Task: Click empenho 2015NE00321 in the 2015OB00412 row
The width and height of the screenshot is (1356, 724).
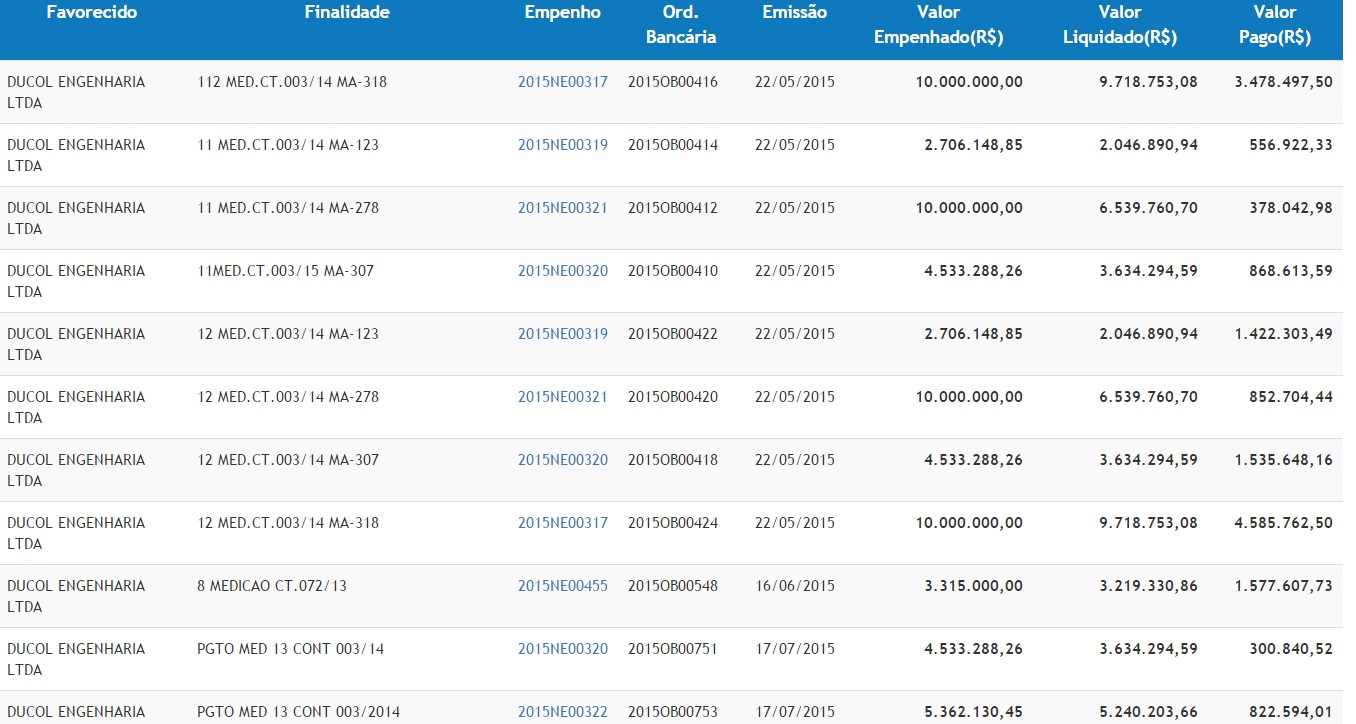Action: click(x=562, y=208)
